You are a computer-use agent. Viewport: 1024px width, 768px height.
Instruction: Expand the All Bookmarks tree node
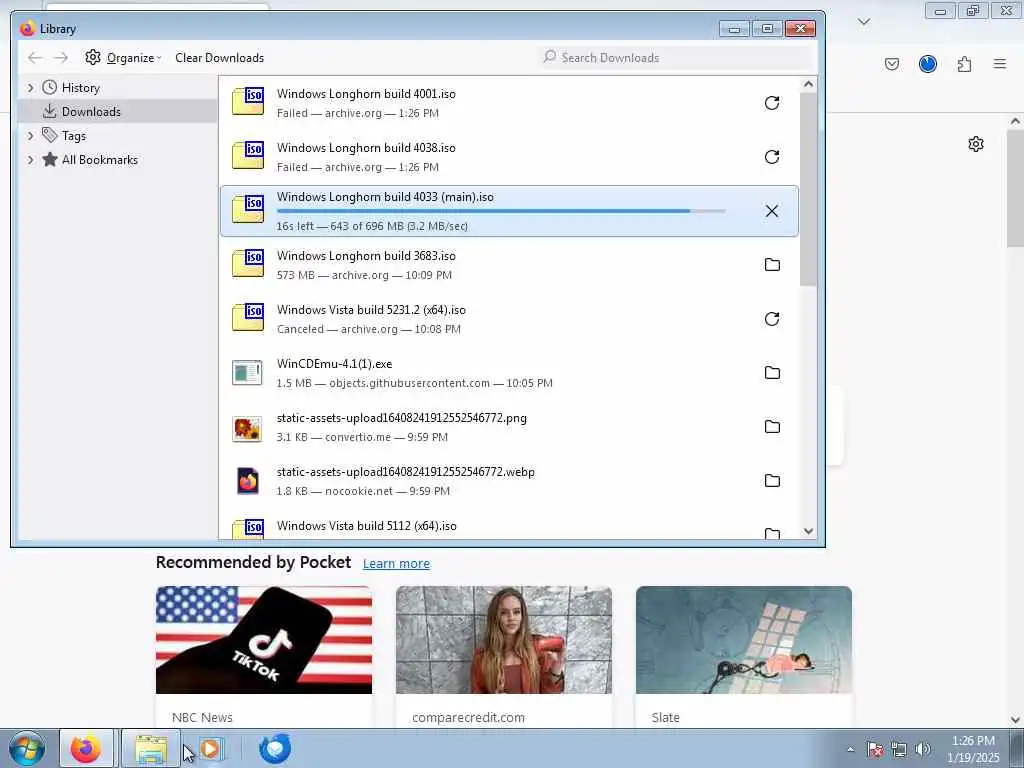(30, 160)
